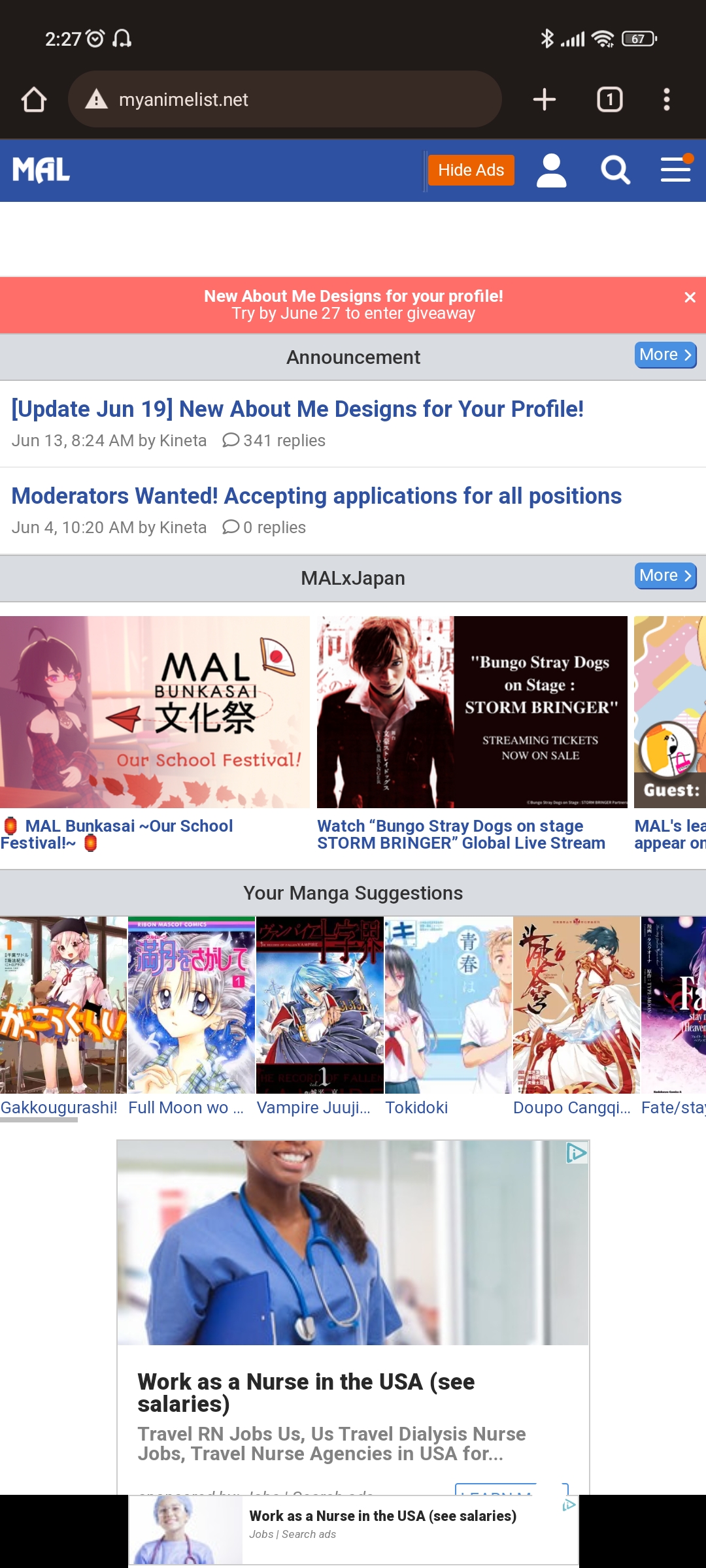Open the tab switcher showing one tab
The height and width of the screenshot is (1568, 706).
coord(609,100)
